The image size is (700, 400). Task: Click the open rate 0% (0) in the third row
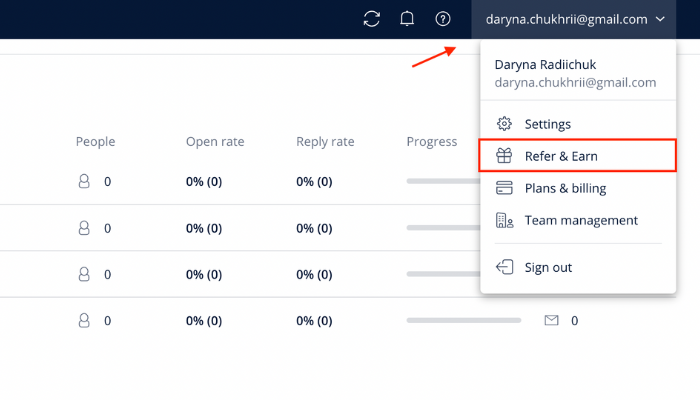(204, 275)
